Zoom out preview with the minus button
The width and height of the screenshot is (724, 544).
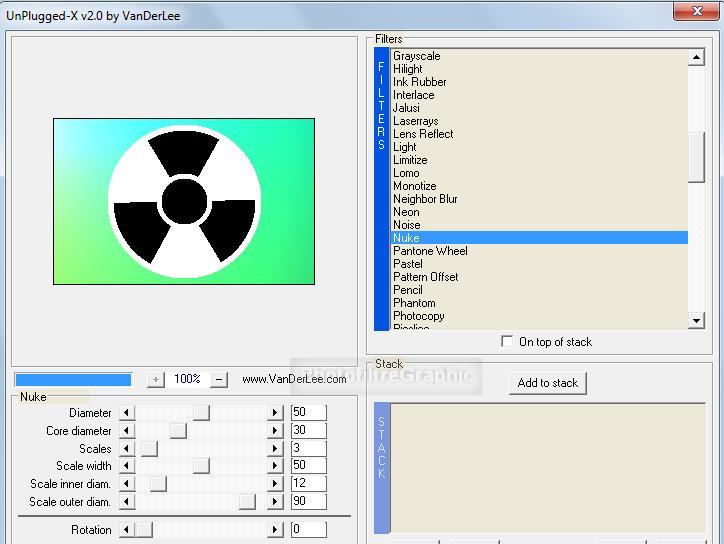point(219,380)
